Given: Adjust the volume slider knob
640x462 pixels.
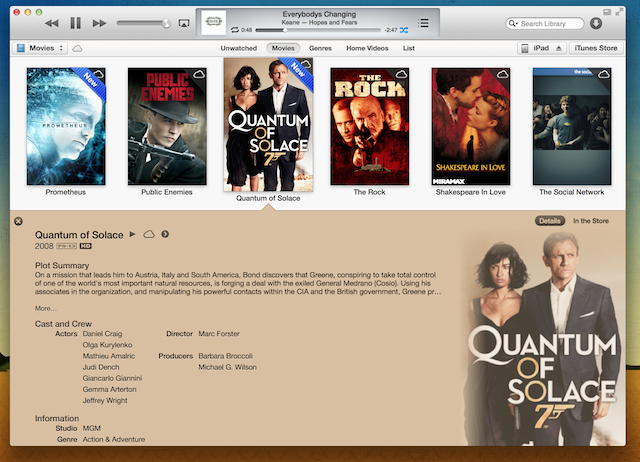Looking at the screenshot, I should (166, 23).
